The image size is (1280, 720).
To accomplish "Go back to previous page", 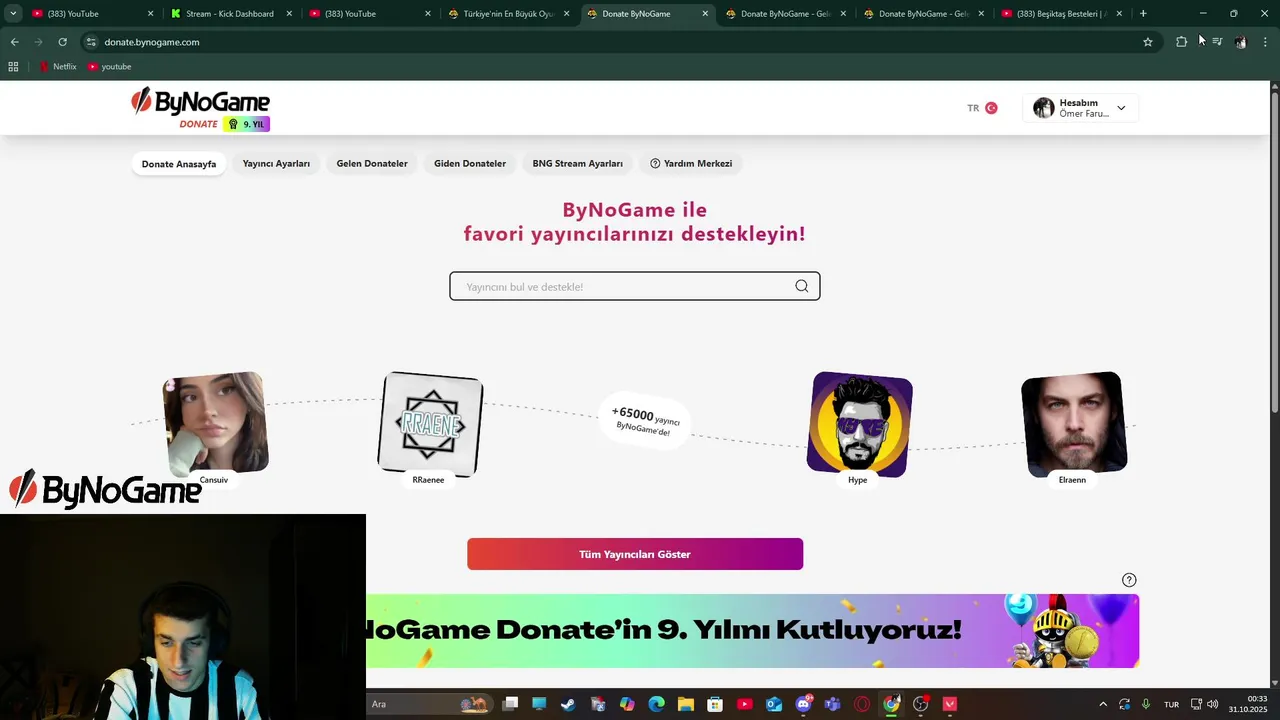I will (x=14, y=42).
